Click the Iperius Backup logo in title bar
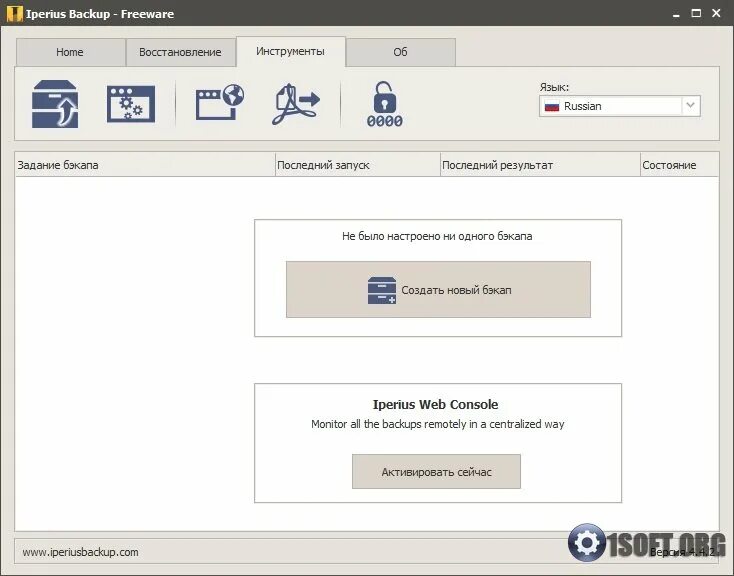Viewport: 734px width, 576px height. click(14, 14)
